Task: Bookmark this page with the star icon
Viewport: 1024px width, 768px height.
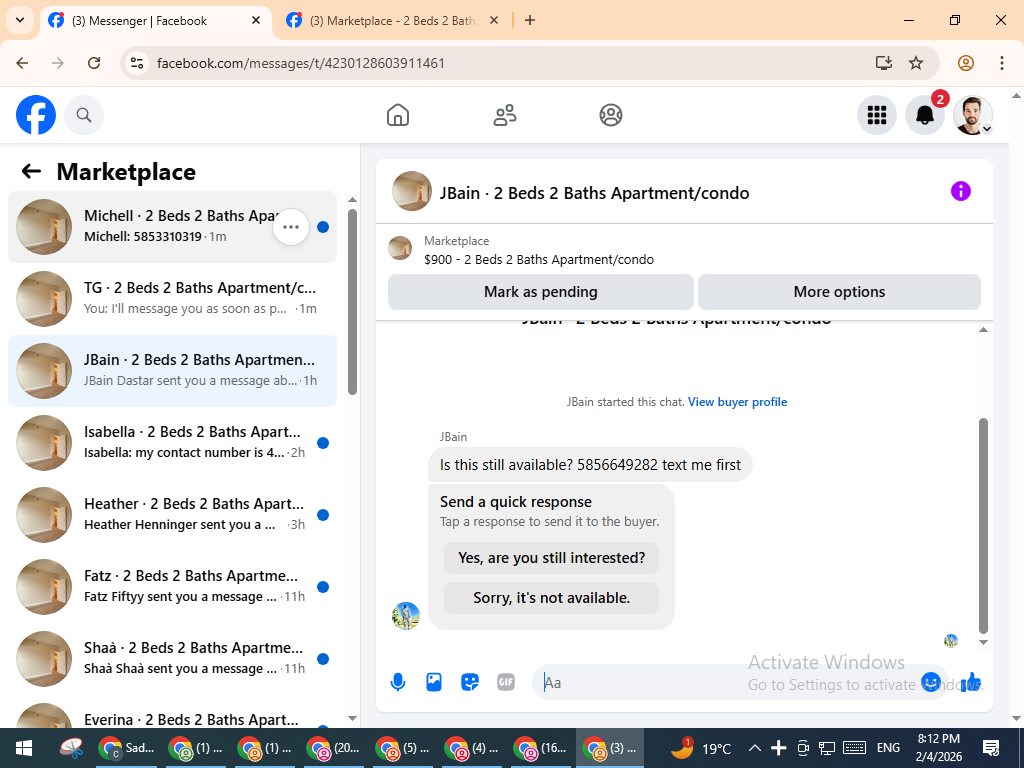Action: (x=916, y=63)
